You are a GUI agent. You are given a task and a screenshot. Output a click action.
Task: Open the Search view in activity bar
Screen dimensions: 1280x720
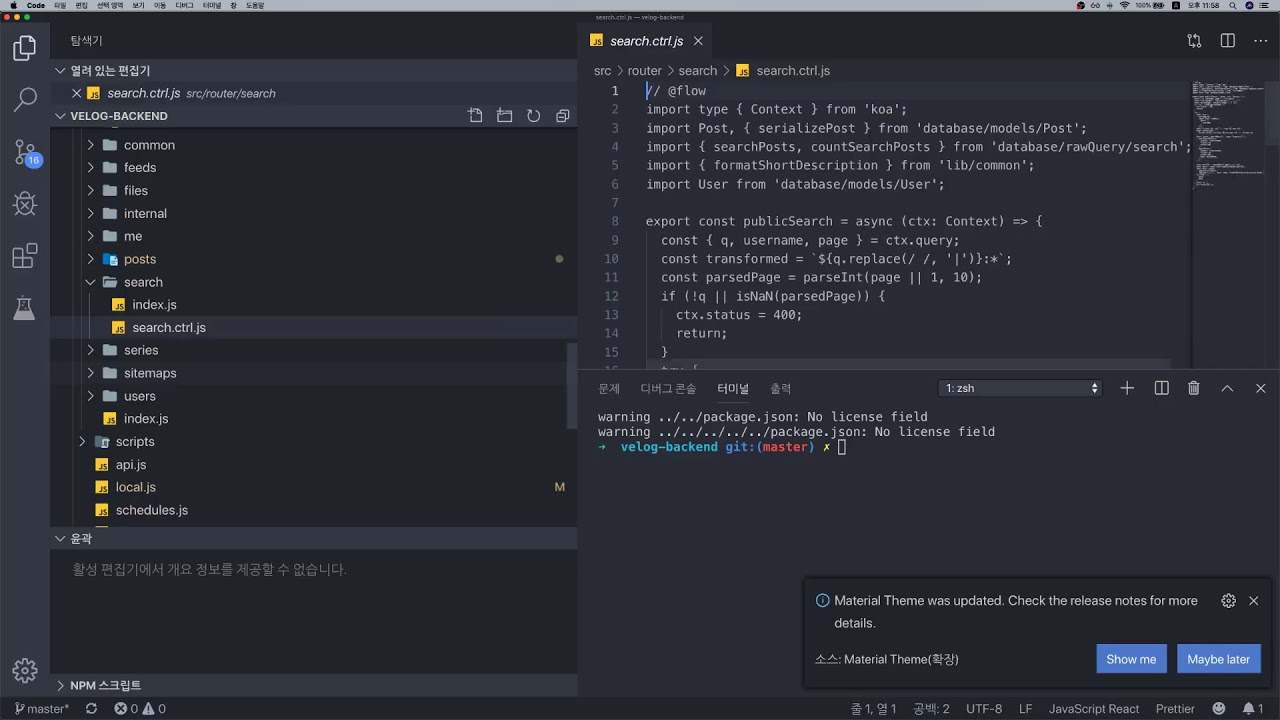(x=25, y=100)
